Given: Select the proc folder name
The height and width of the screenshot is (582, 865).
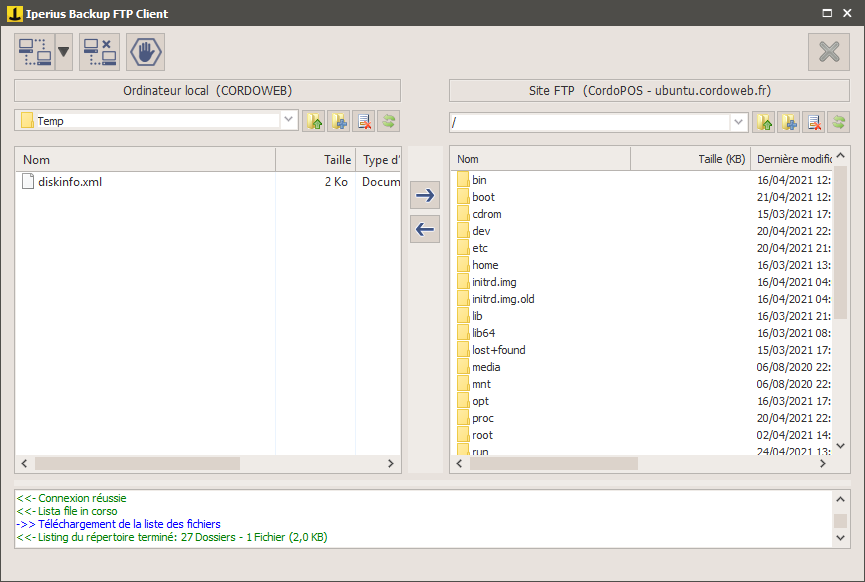Looking at the screenshot, I should tap(483, 418).
